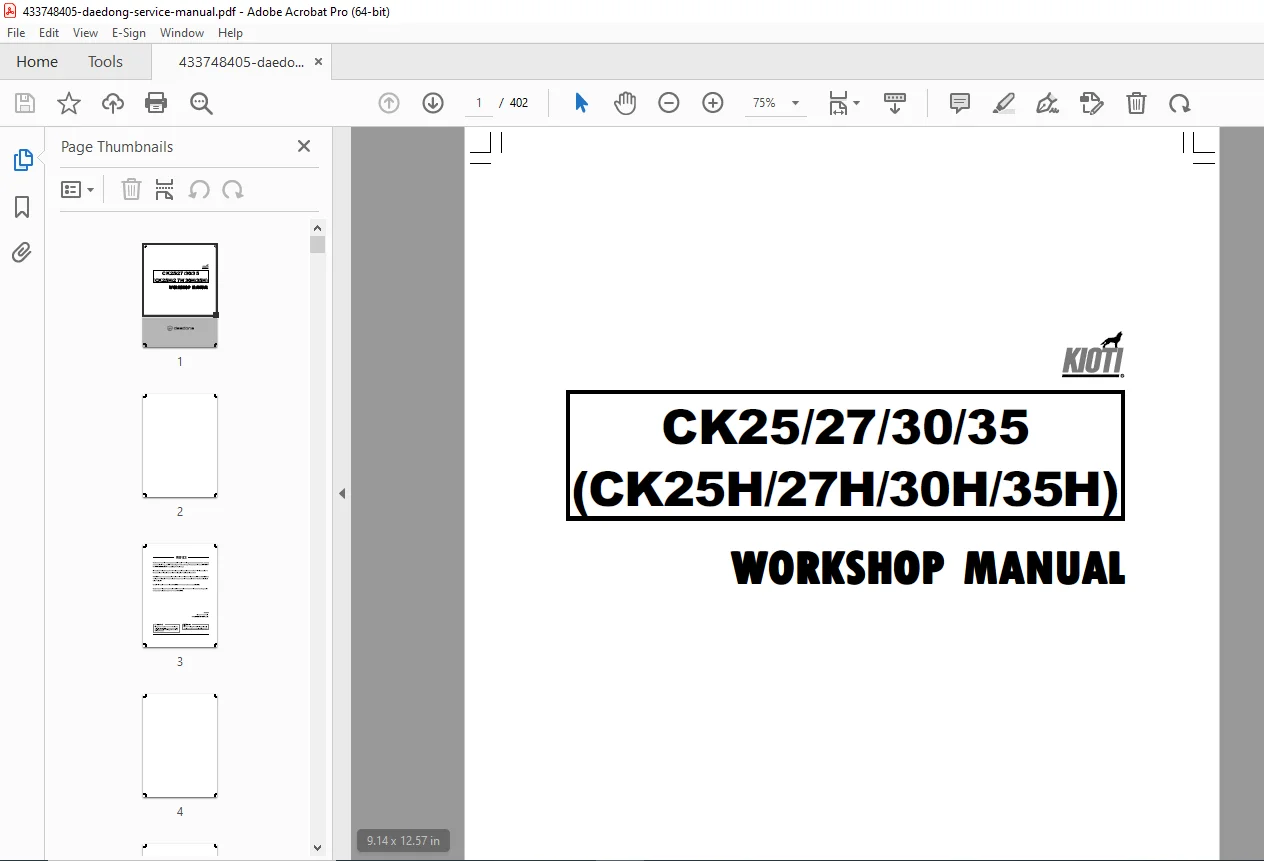Open the E-Sign menu
1264x861 pixels.
pyautogui.click(x=129, y=33)
